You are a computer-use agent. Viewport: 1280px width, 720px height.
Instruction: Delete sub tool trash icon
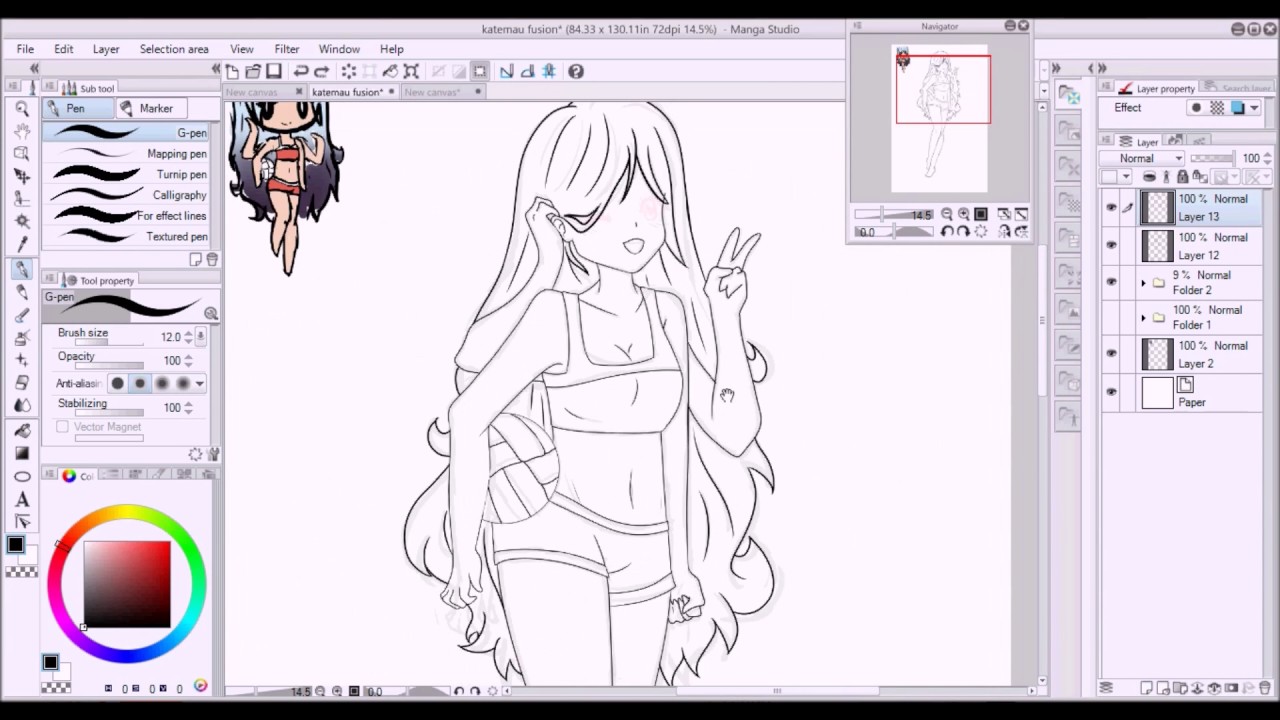(x=212, y=260)
